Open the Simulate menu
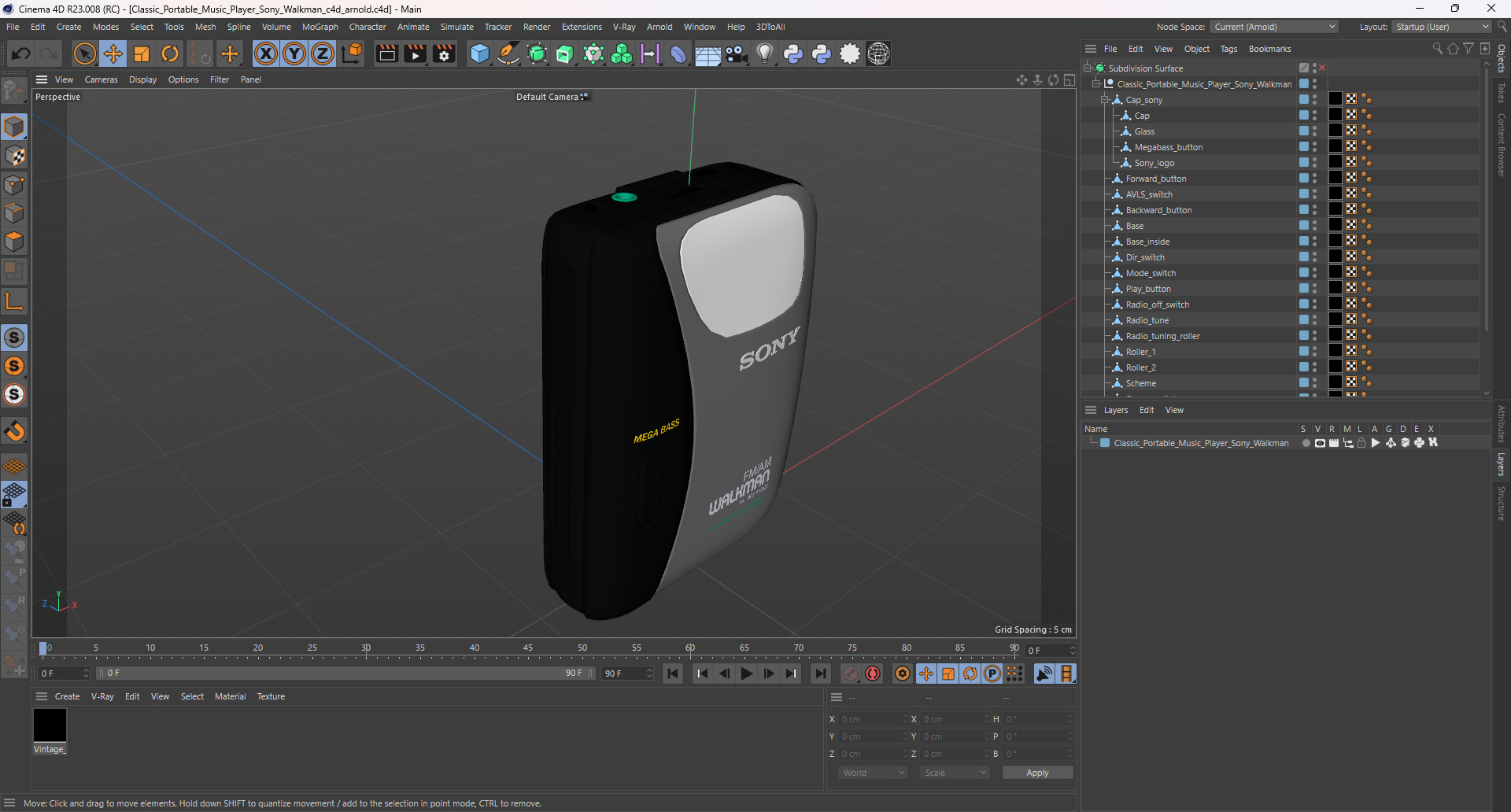The width and height of the screenshot is (1511, 812). point(457,27)
